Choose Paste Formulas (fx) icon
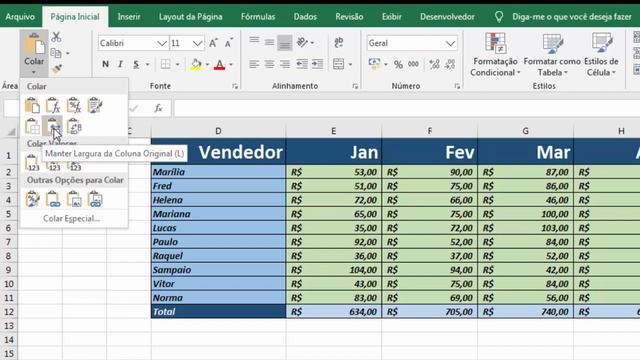640x360 pixels. coord(53,106)
